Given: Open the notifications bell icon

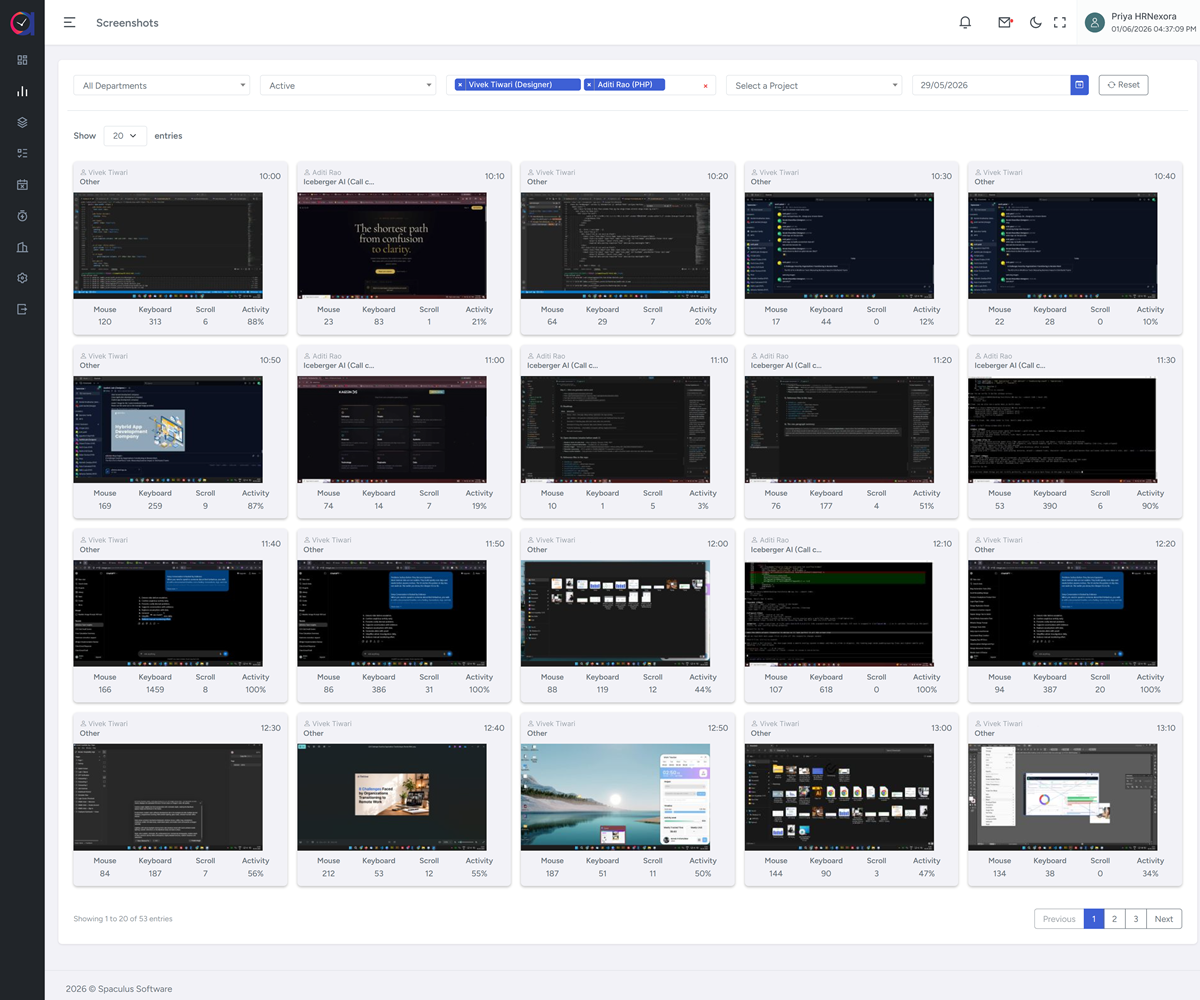Looking at the screenshot, I should tap(965, 22).
